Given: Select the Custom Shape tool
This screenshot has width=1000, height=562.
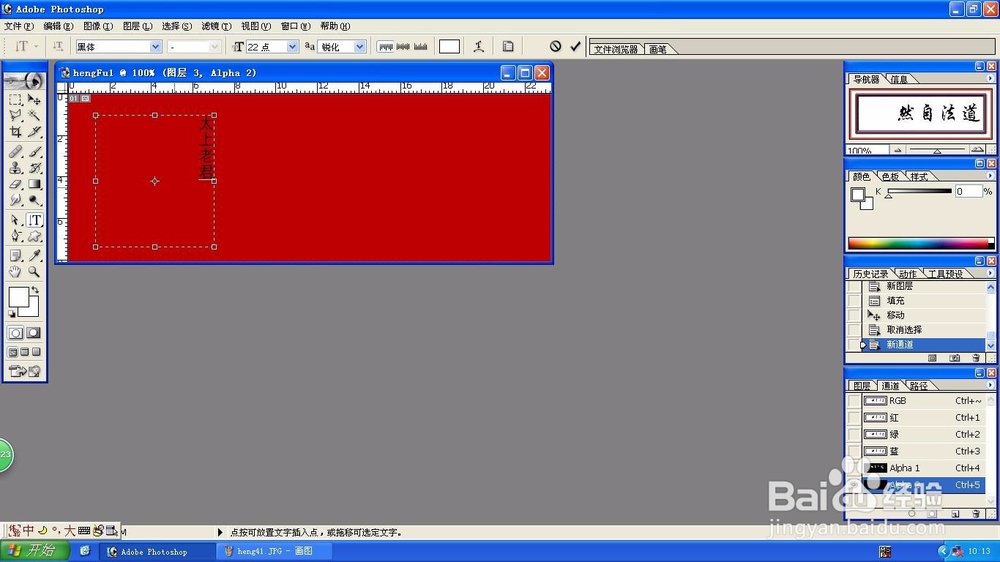Looking at the screenshot, I should tap(34, 236).
